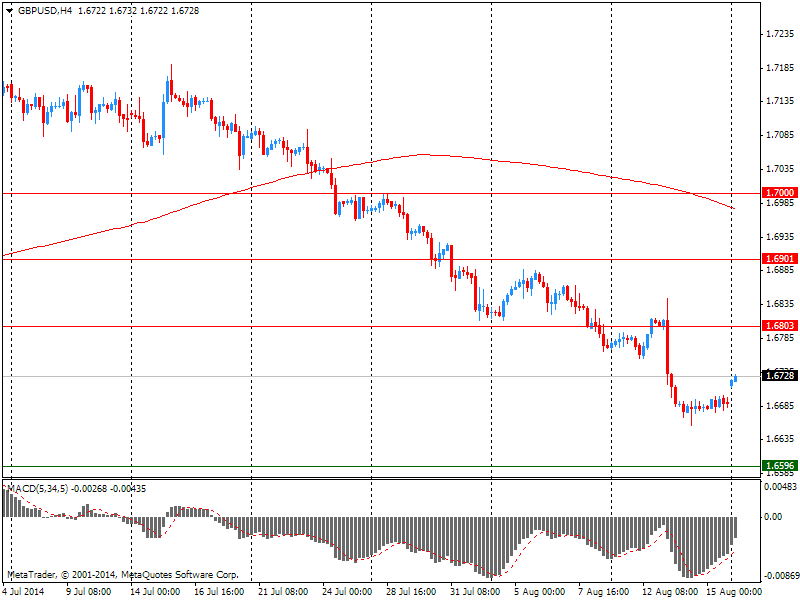Click the 14 Jul 00:00 time label
This screenshot has height=600, width=800.
(155, 592)
